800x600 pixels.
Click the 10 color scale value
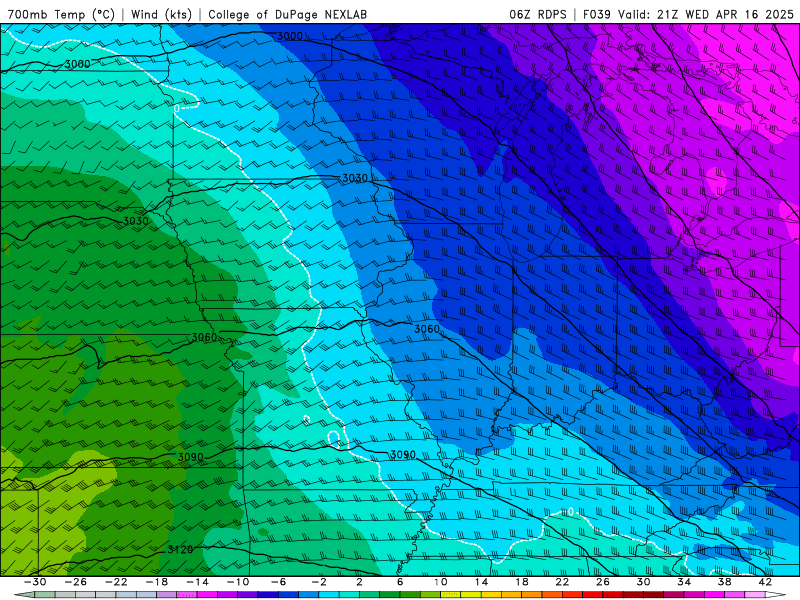click(441, 582)
